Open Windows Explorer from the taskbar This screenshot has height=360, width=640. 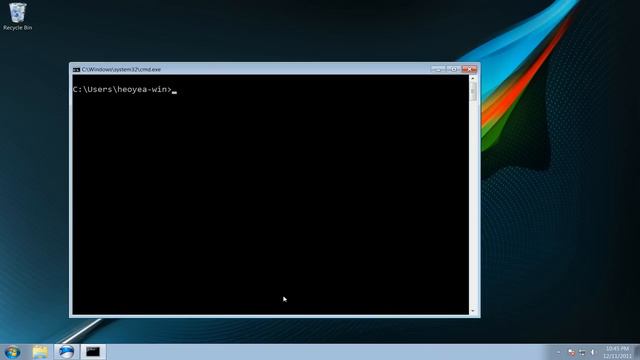coord(40,352)
